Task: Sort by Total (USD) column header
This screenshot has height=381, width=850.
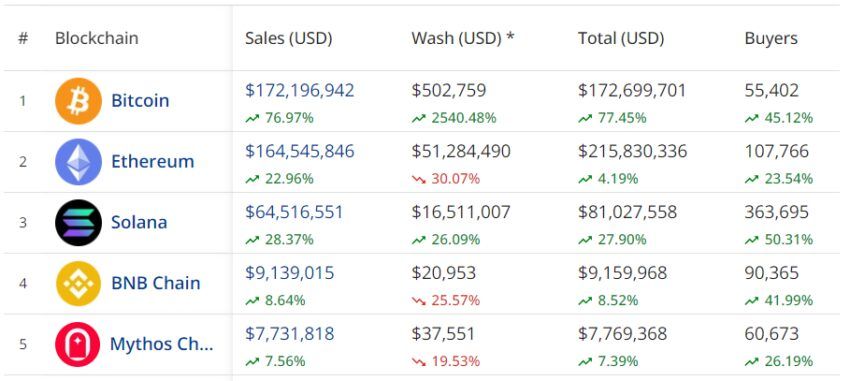Action: point(621,38)
